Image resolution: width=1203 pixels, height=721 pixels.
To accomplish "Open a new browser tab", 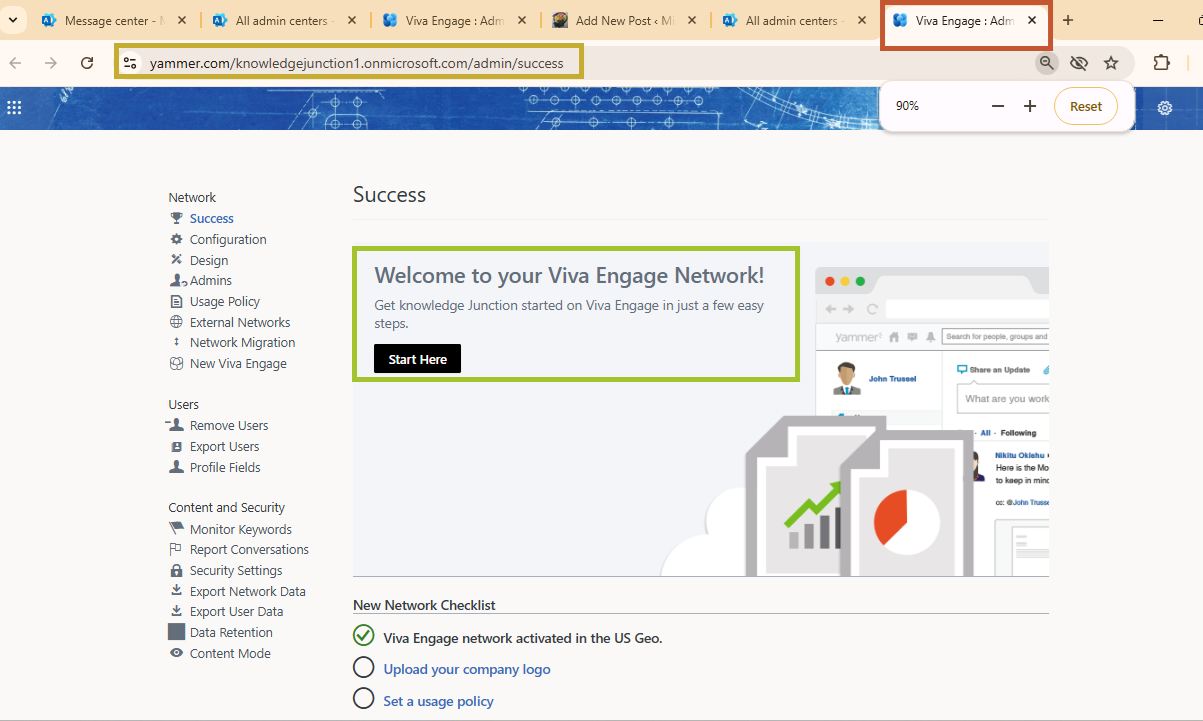I will (x=1068, y=20).
